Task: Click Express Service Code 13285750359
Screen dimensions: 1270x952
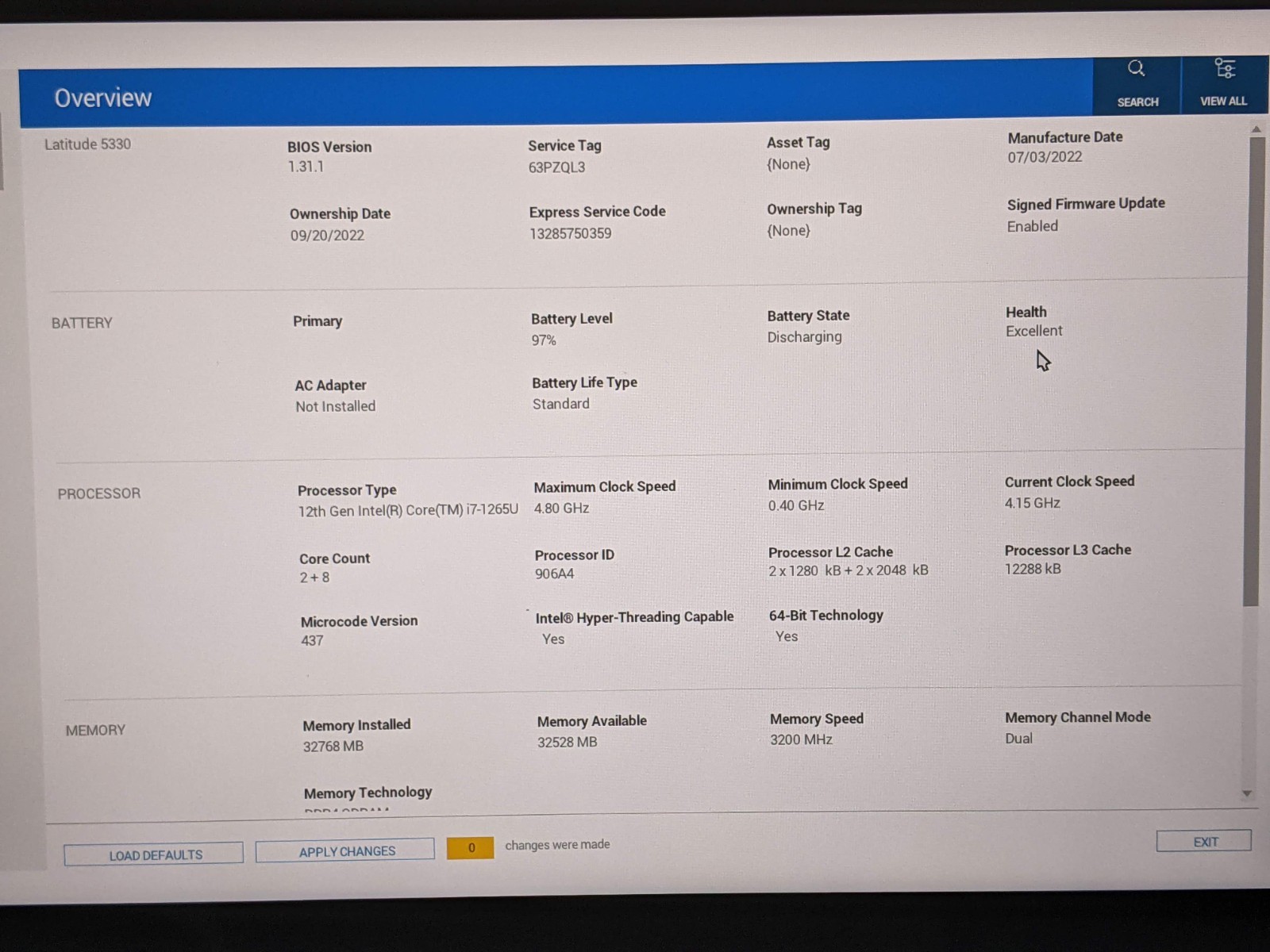Action: [x=570, y=233]
